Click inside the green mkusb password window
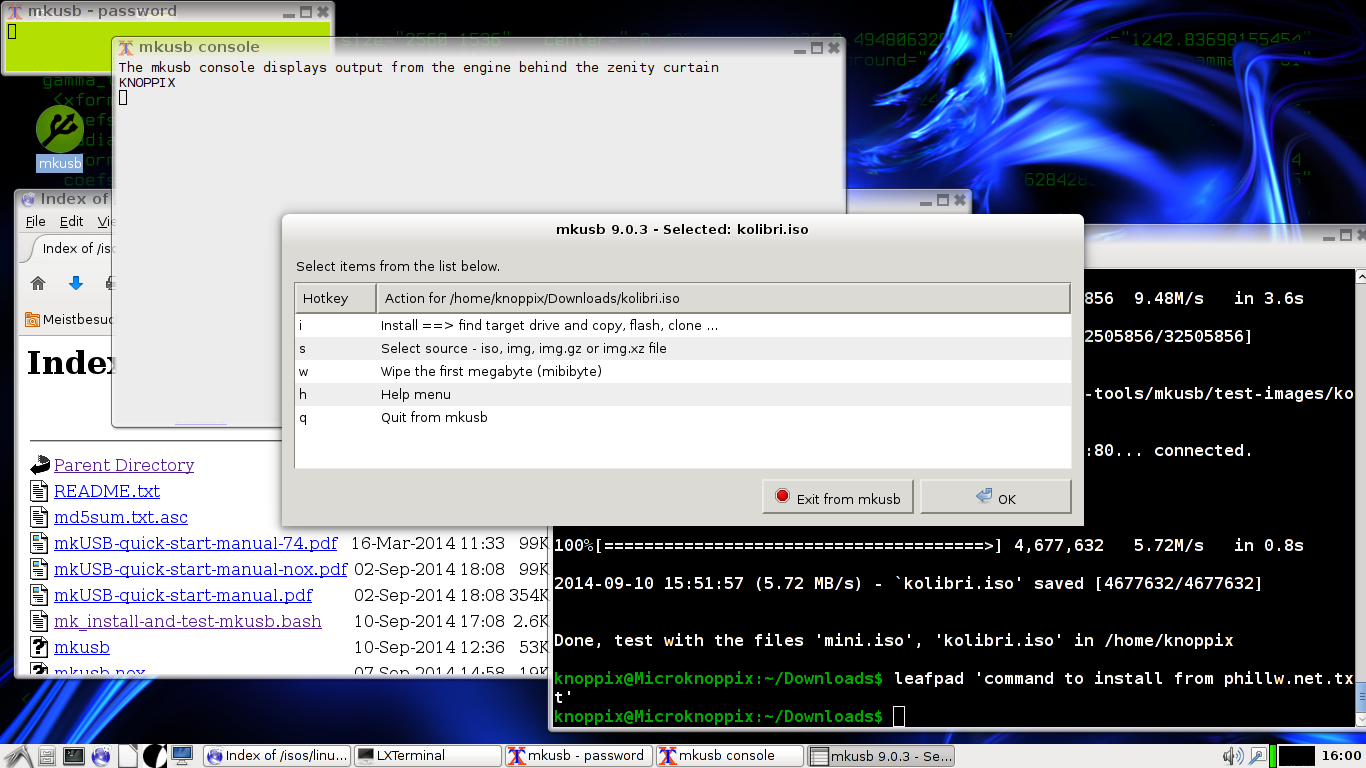Screen dimensions: 1366x768 [x=168, y=46]
